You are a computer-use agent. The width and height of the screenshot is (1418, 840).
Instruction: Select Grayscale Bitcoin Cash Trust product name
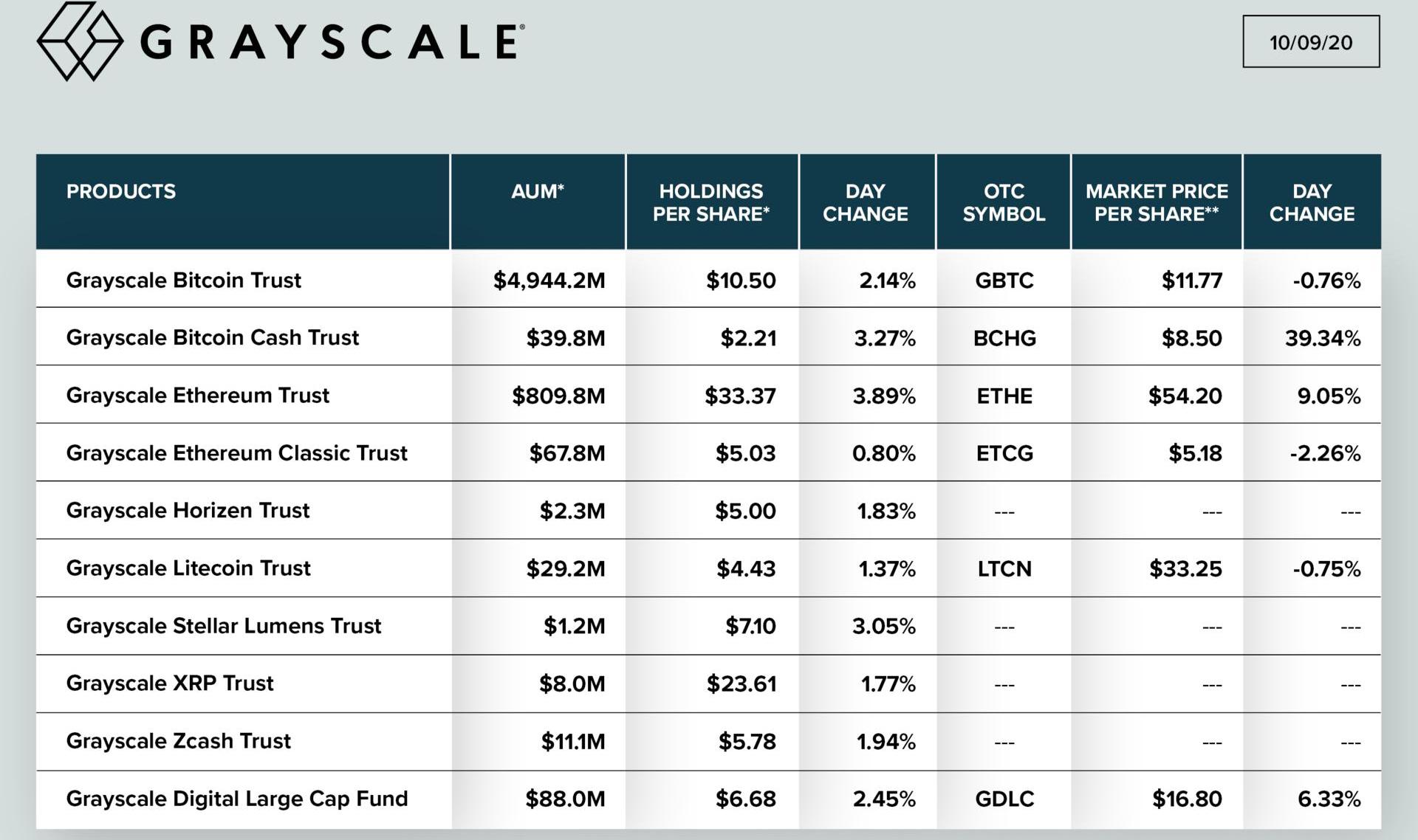(213, 338)
